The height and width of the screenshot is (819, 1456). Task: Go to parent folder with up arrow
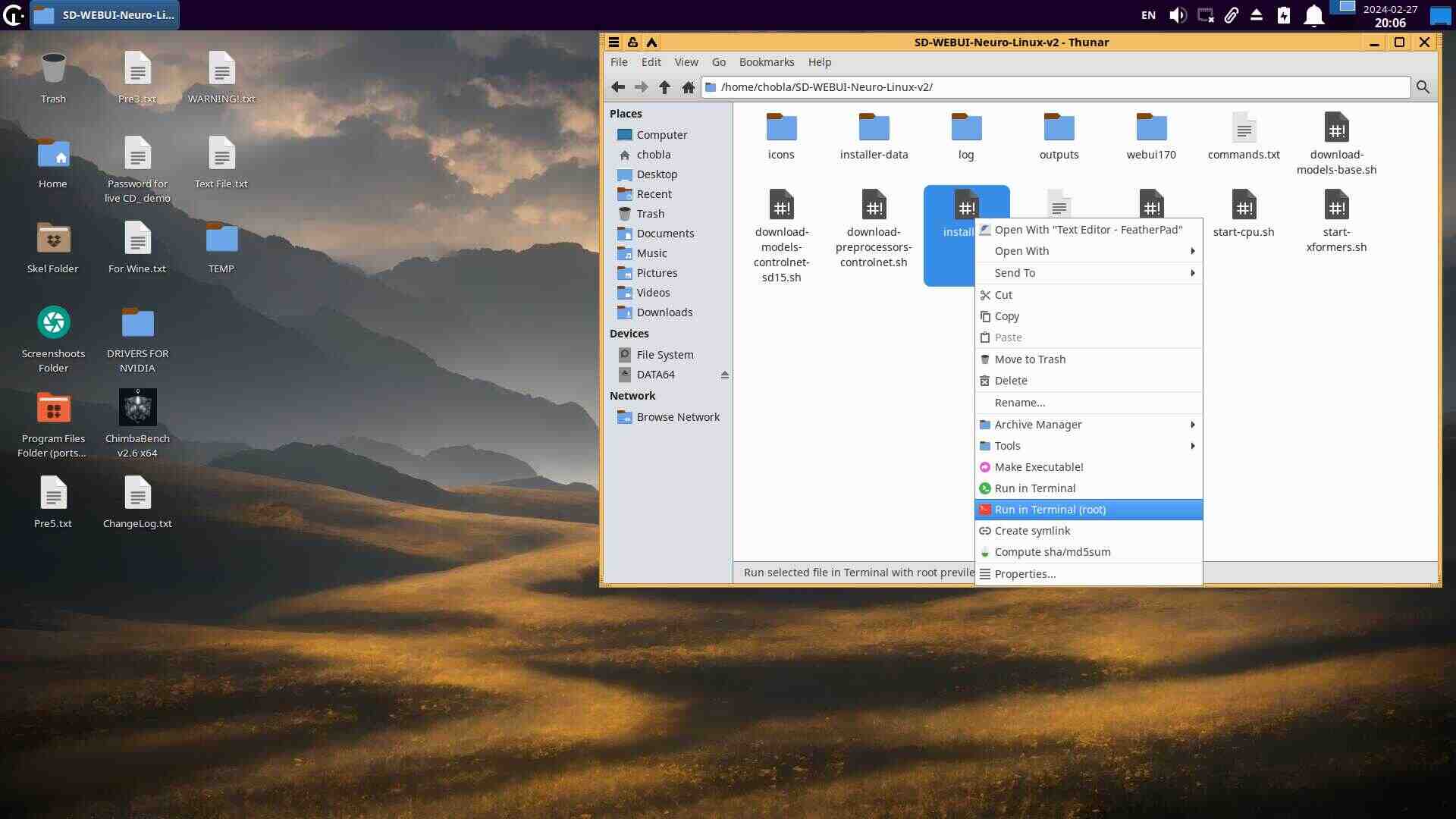664,87
